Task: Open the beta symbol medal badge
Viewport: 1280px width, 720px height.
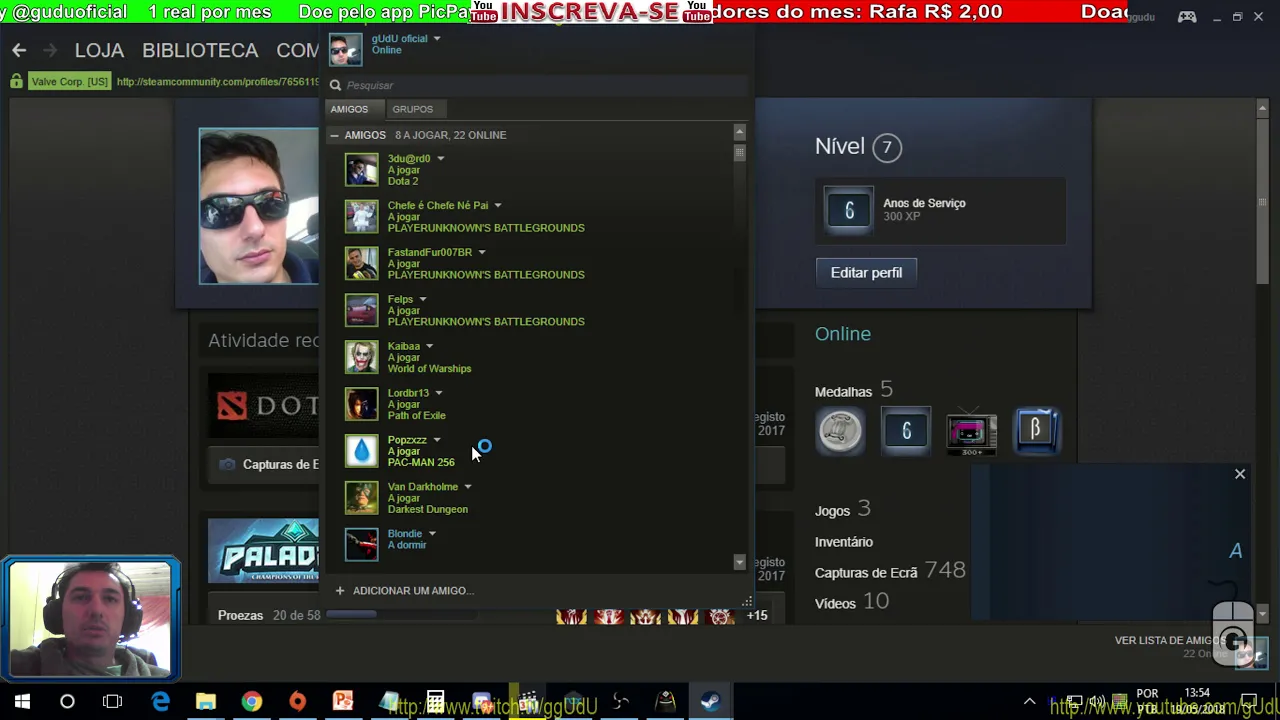Action: 1036,431
